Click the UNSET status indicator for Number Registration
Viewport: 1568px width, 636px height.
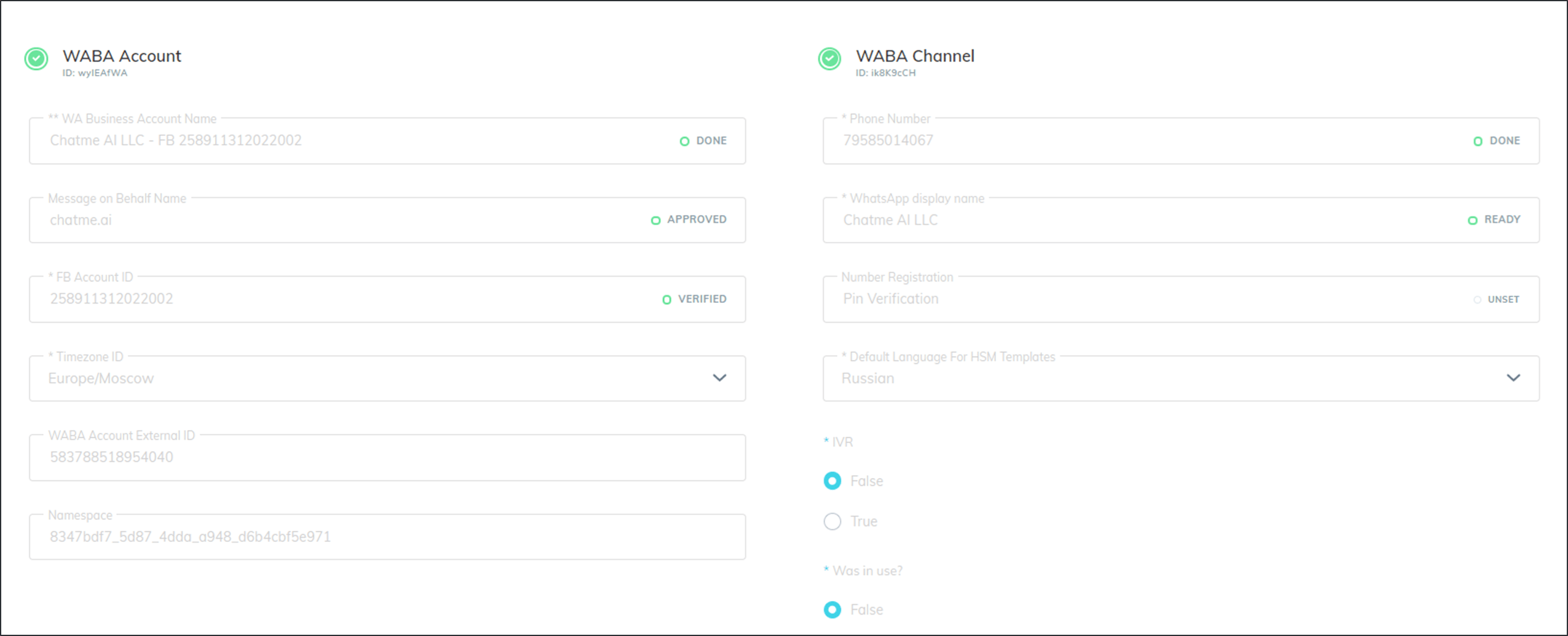tap(1477, 300)
